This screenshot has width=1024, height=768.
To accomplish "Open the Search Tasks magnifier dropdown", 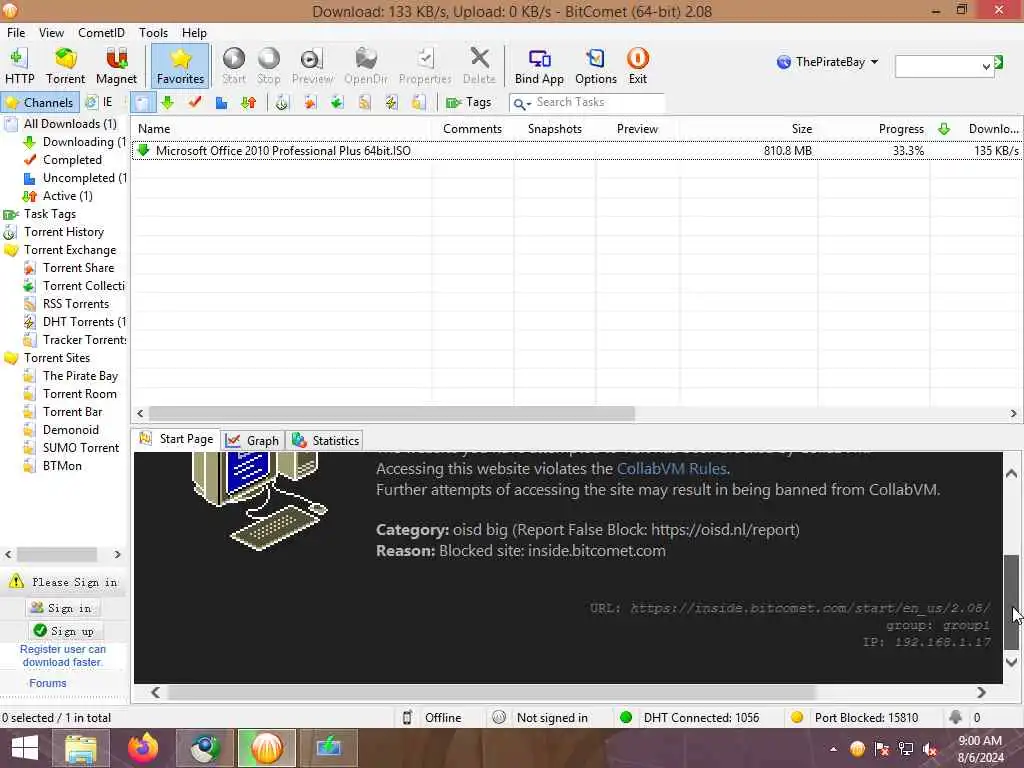I will tap(522, 103).
